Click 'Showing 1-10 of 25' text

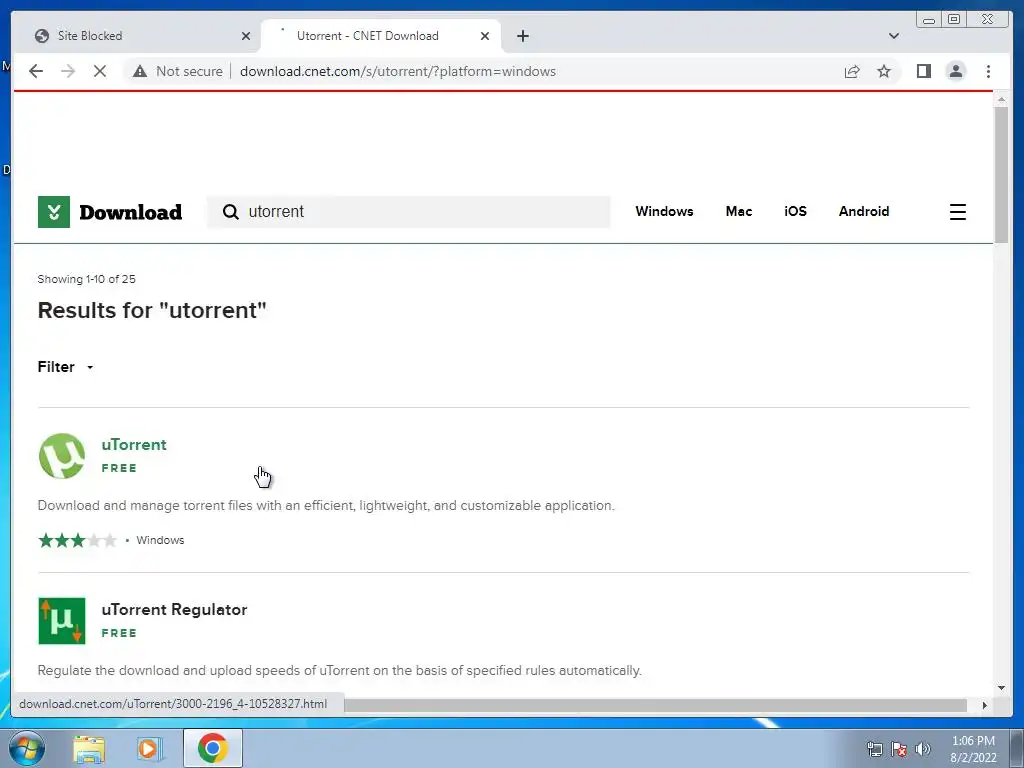86,279
